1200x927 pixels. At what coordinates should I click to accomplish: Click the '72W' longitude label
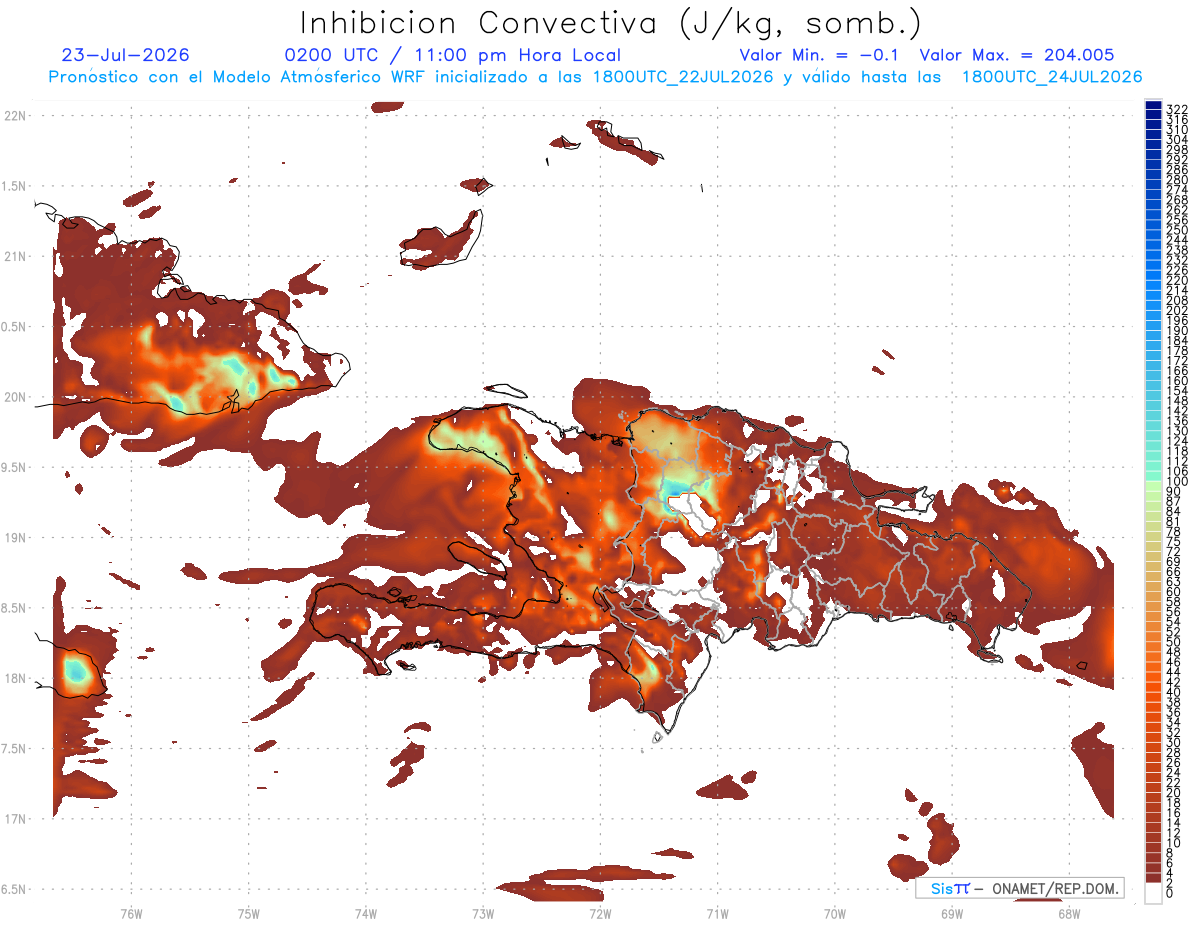tap(600, 913)
